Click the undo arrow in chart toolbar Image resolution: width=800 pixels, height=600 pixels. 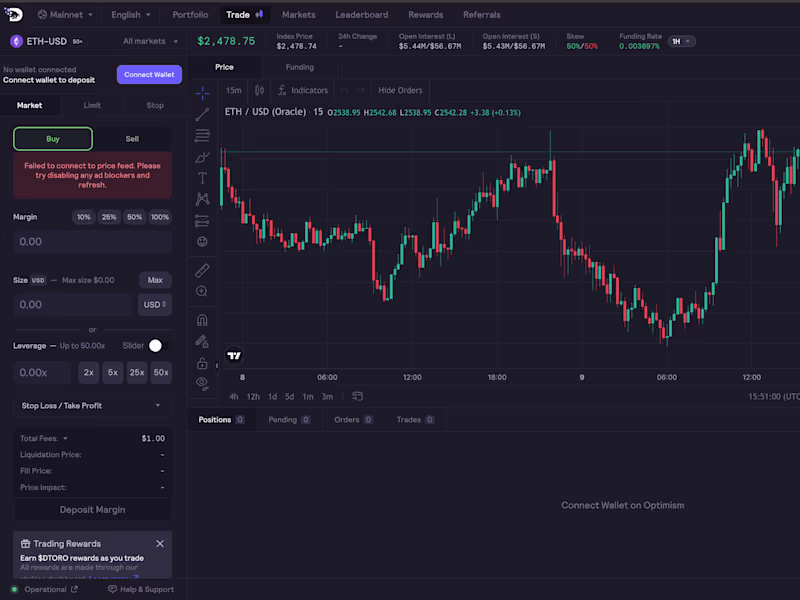[x=344, y=90]
